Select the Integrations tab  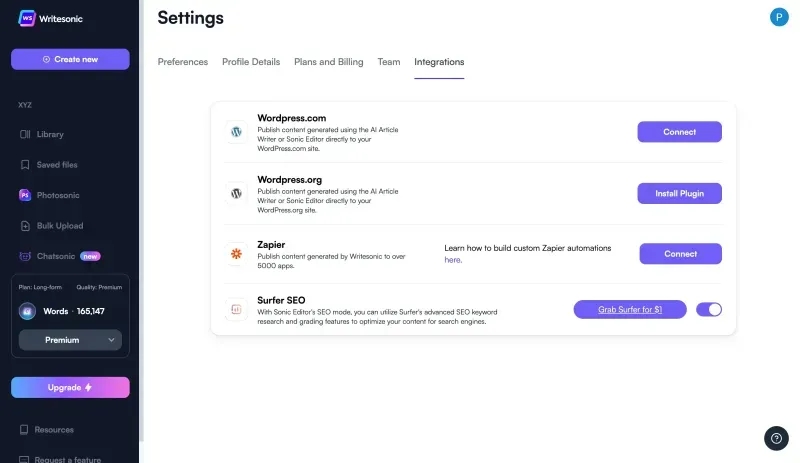click(x=439, y=62)
